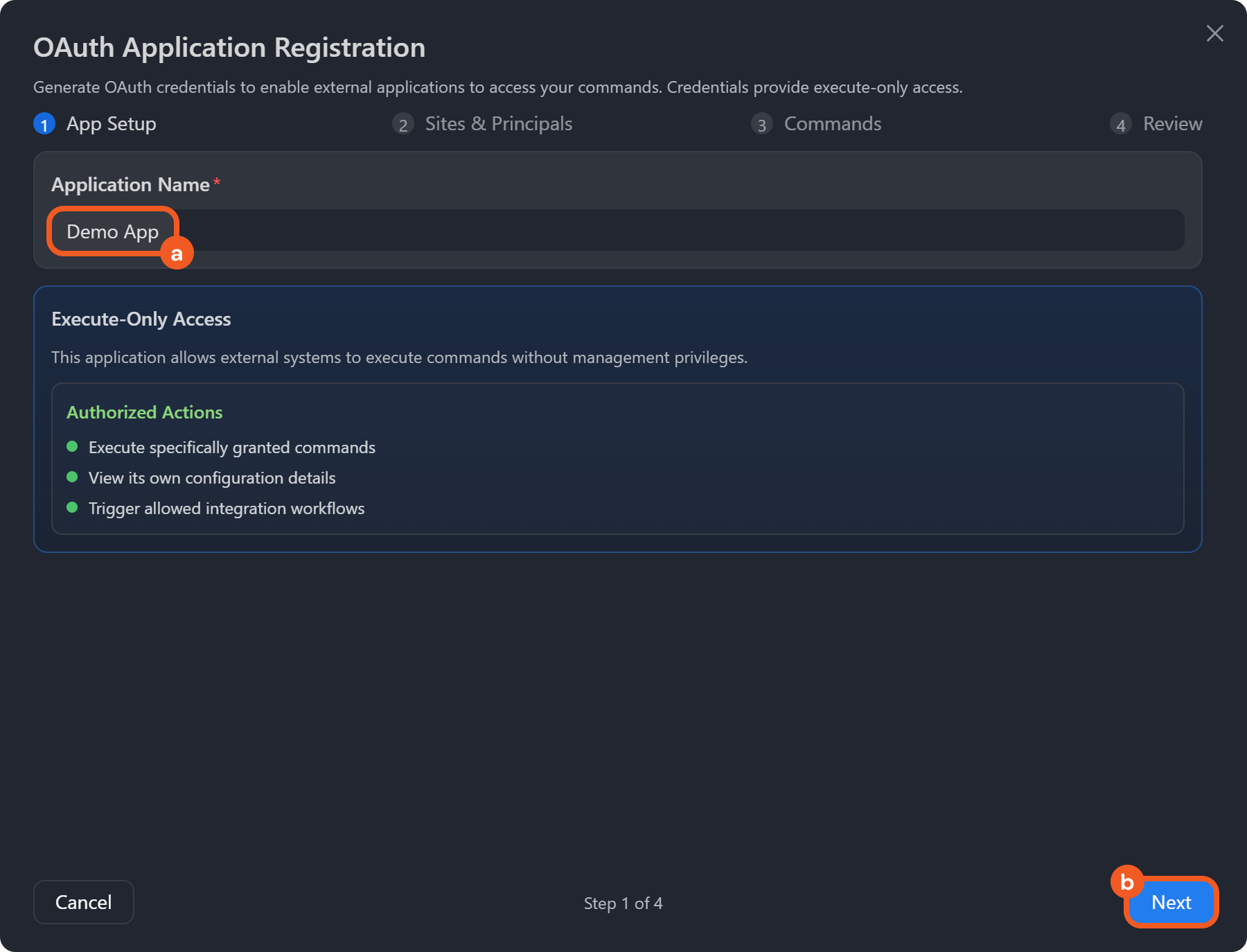Click green bullet beside Trigger allowed integration workflows

[x=72, y=508]
